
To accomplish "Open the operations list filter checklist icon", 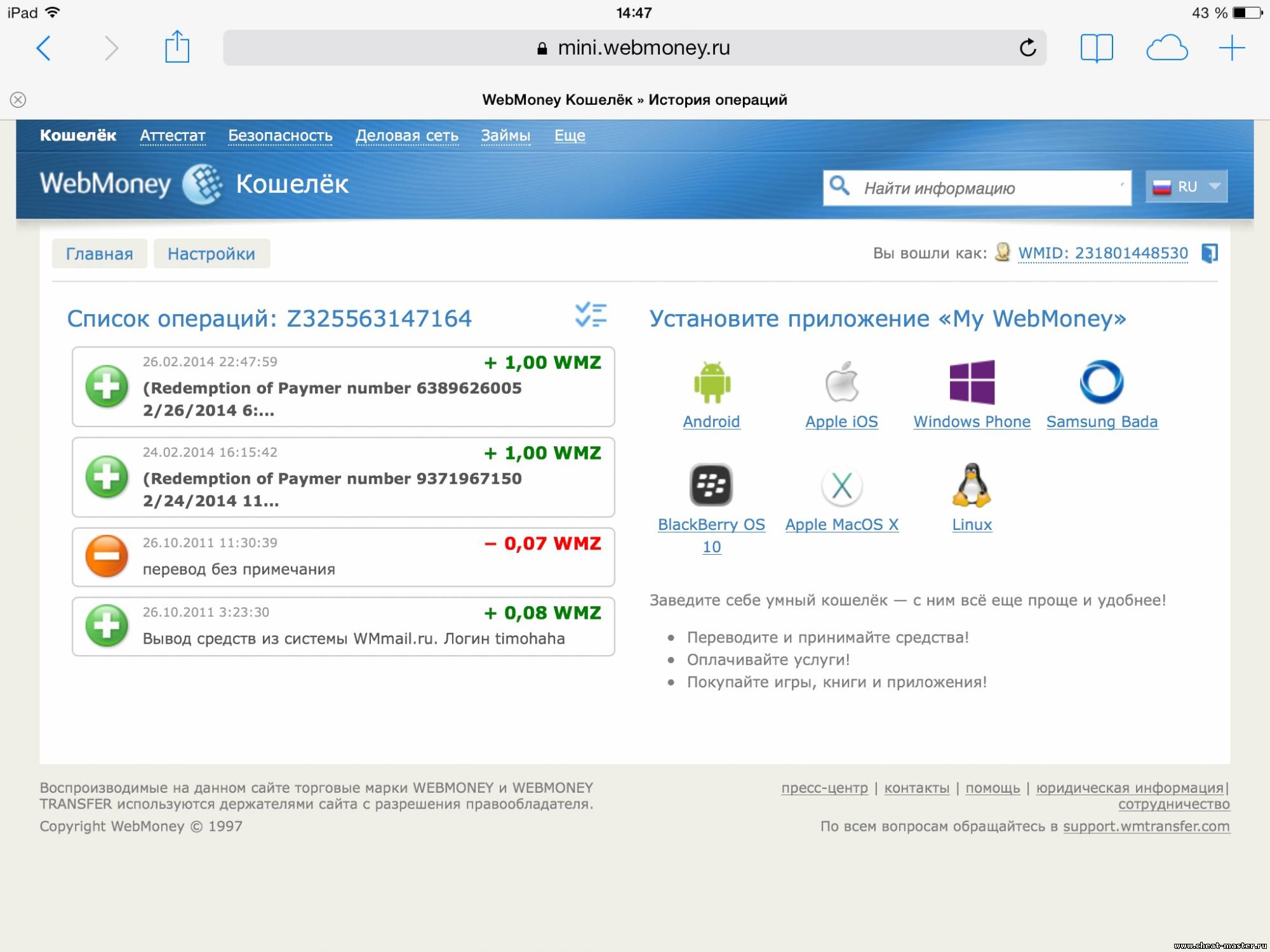I will click(591, 315).
